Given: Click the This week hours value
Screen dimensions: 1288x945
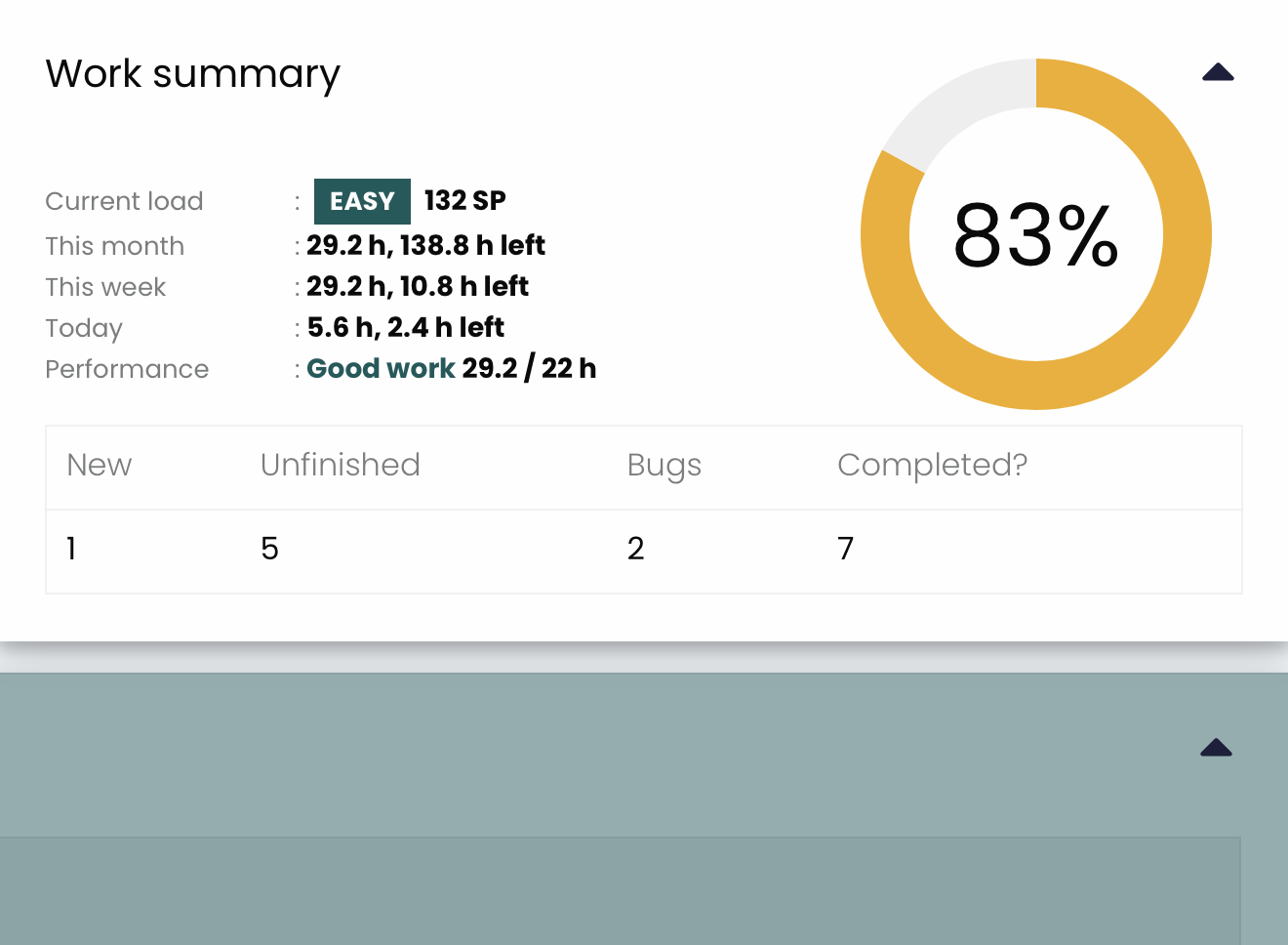Looking at the screenshot, I should point(418,286).
